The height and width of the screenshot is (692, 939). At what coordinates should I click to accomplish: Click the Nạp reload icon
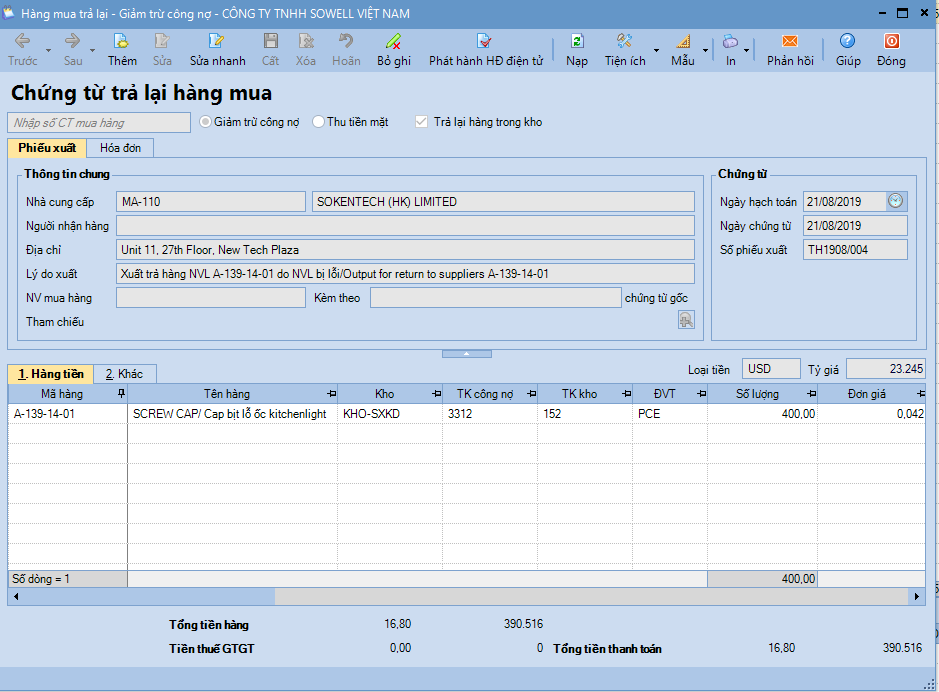pos(577,42)
